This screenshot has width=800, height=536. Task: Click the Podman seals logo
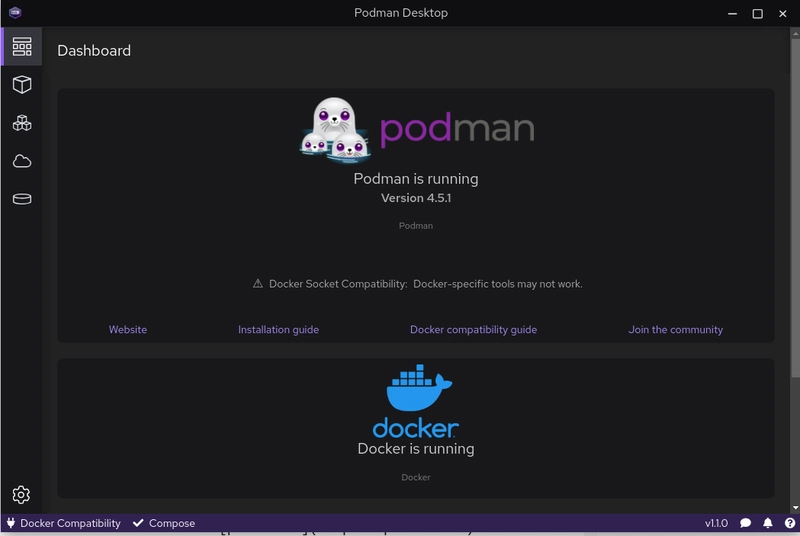tap(335, 130)
